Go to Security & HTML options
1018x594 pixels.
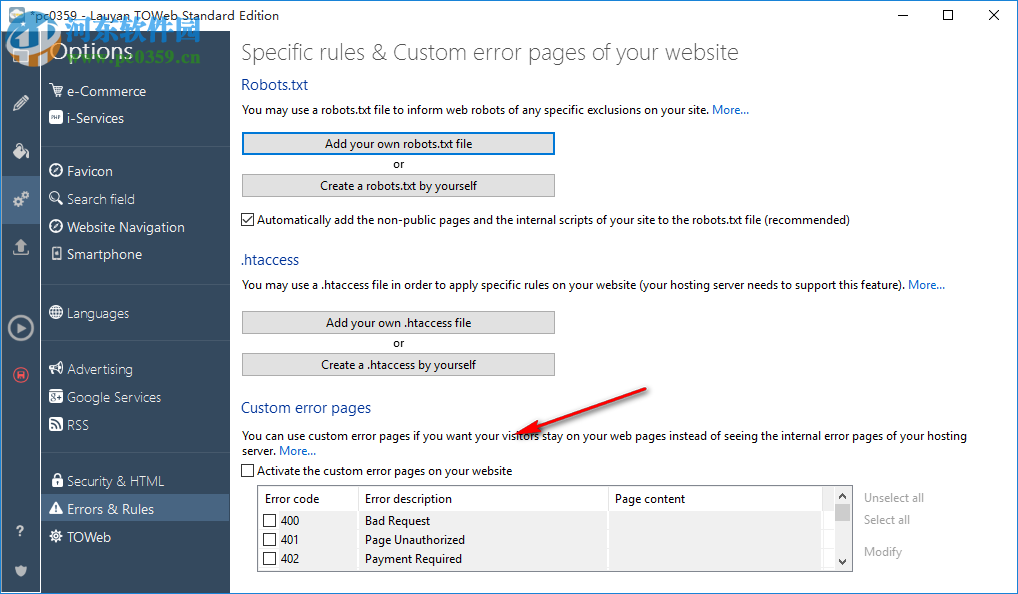[x=115, y=481]
